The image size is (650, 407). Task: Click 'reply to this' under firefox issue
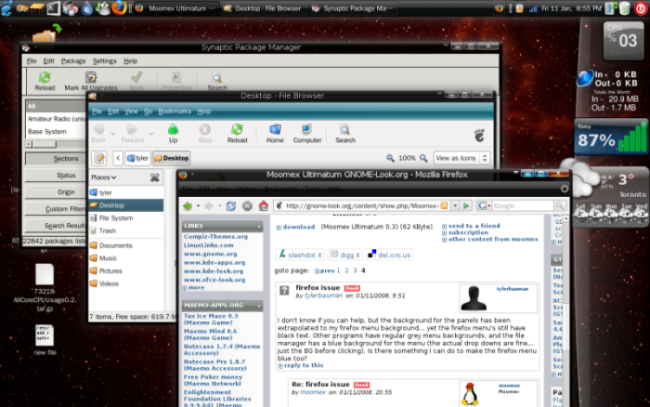point(300,366)
